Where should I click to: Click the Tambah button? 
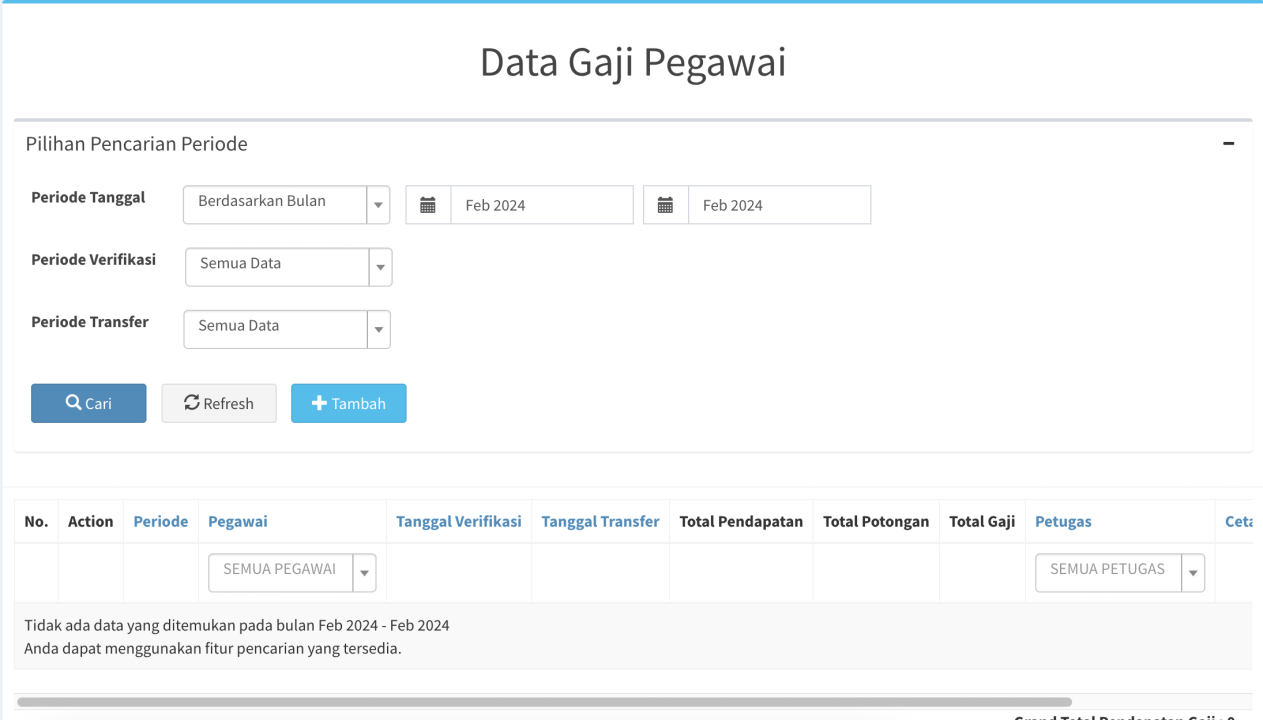point(349,403)
